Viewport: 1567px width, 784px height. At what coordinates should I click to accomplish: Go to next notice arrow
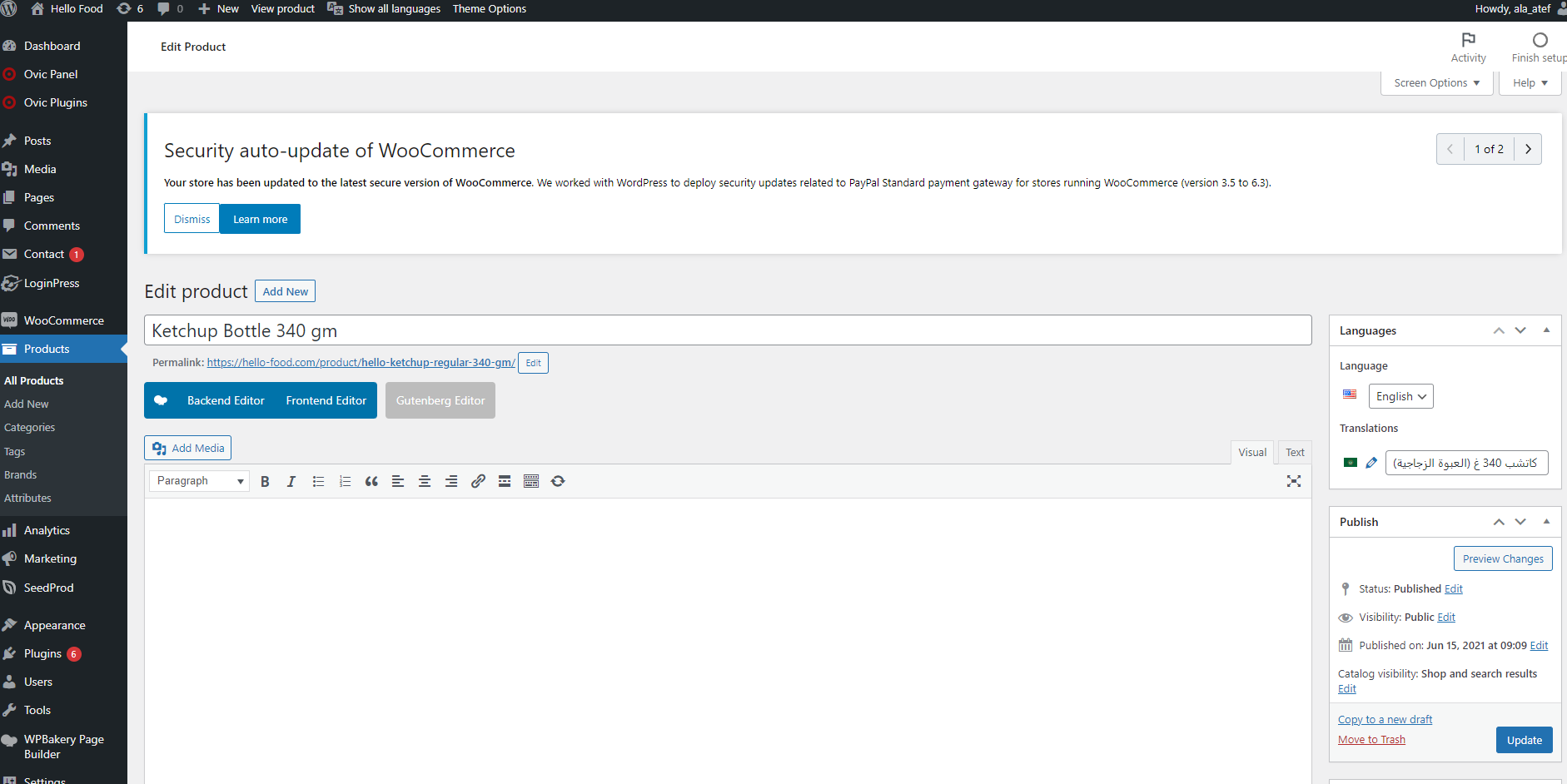coord(1528,149)
